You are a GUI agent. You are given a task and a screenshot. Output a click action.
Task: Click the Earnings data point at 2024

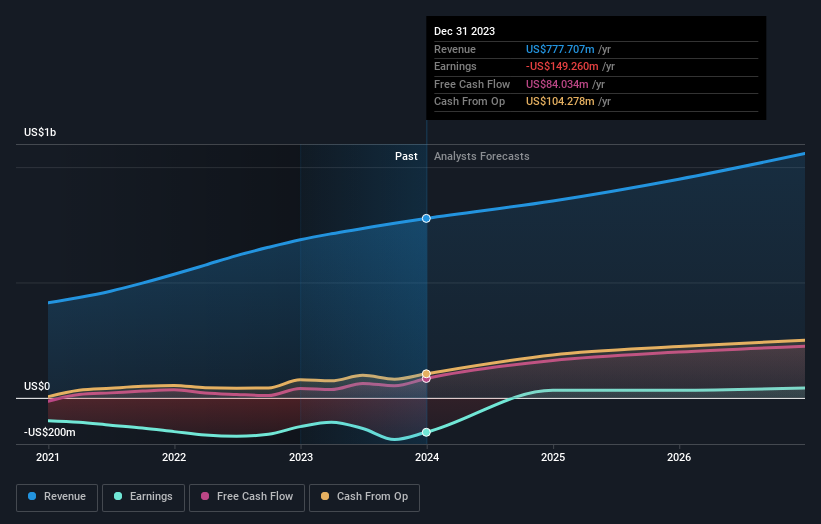coord(426,432)
